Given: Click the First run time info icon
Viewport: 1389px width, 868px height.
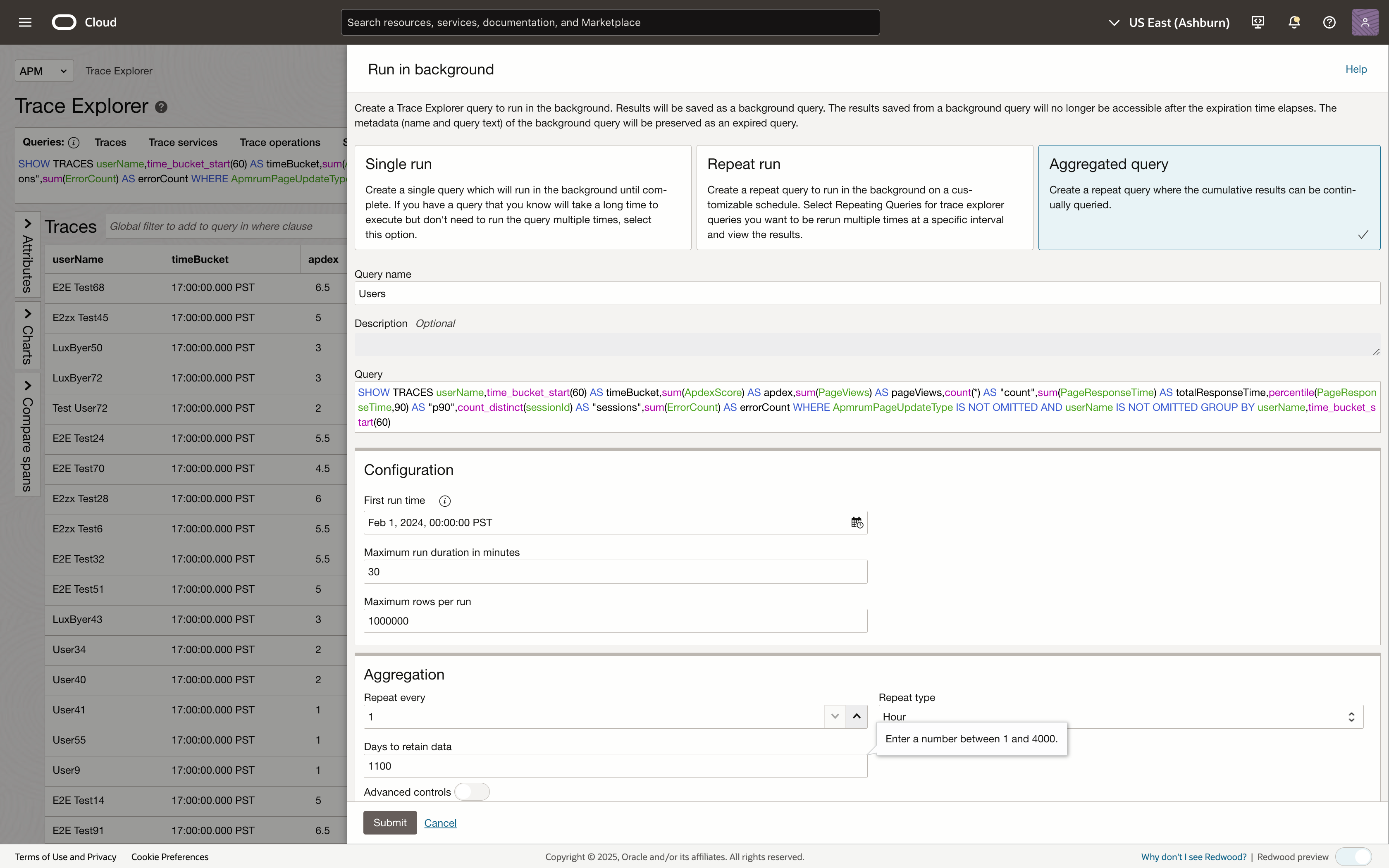Looking at the screenshot, I should (444, 501).
